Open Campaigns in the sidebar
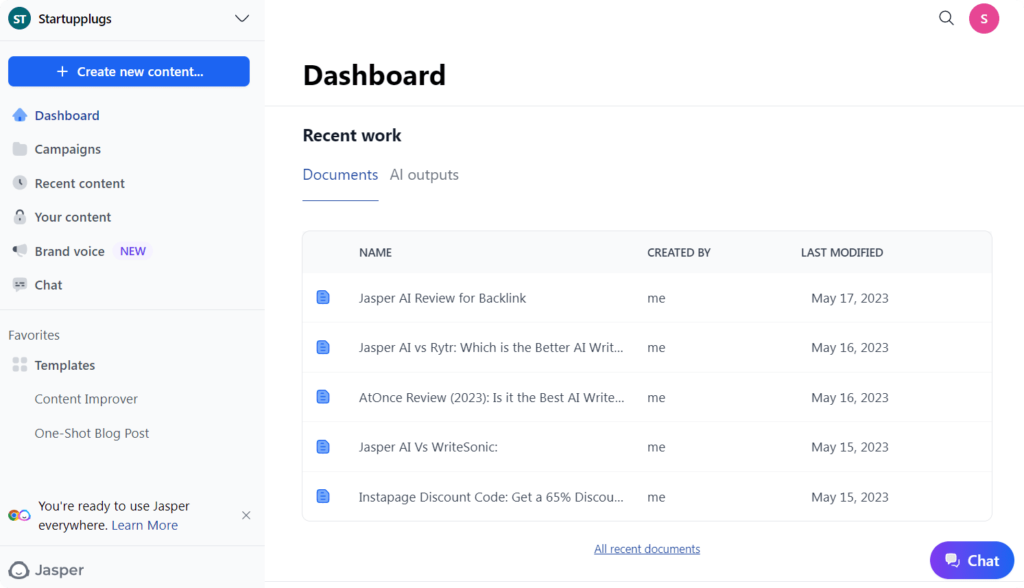This screenshot has height=588, width=1024. [67, 150]
